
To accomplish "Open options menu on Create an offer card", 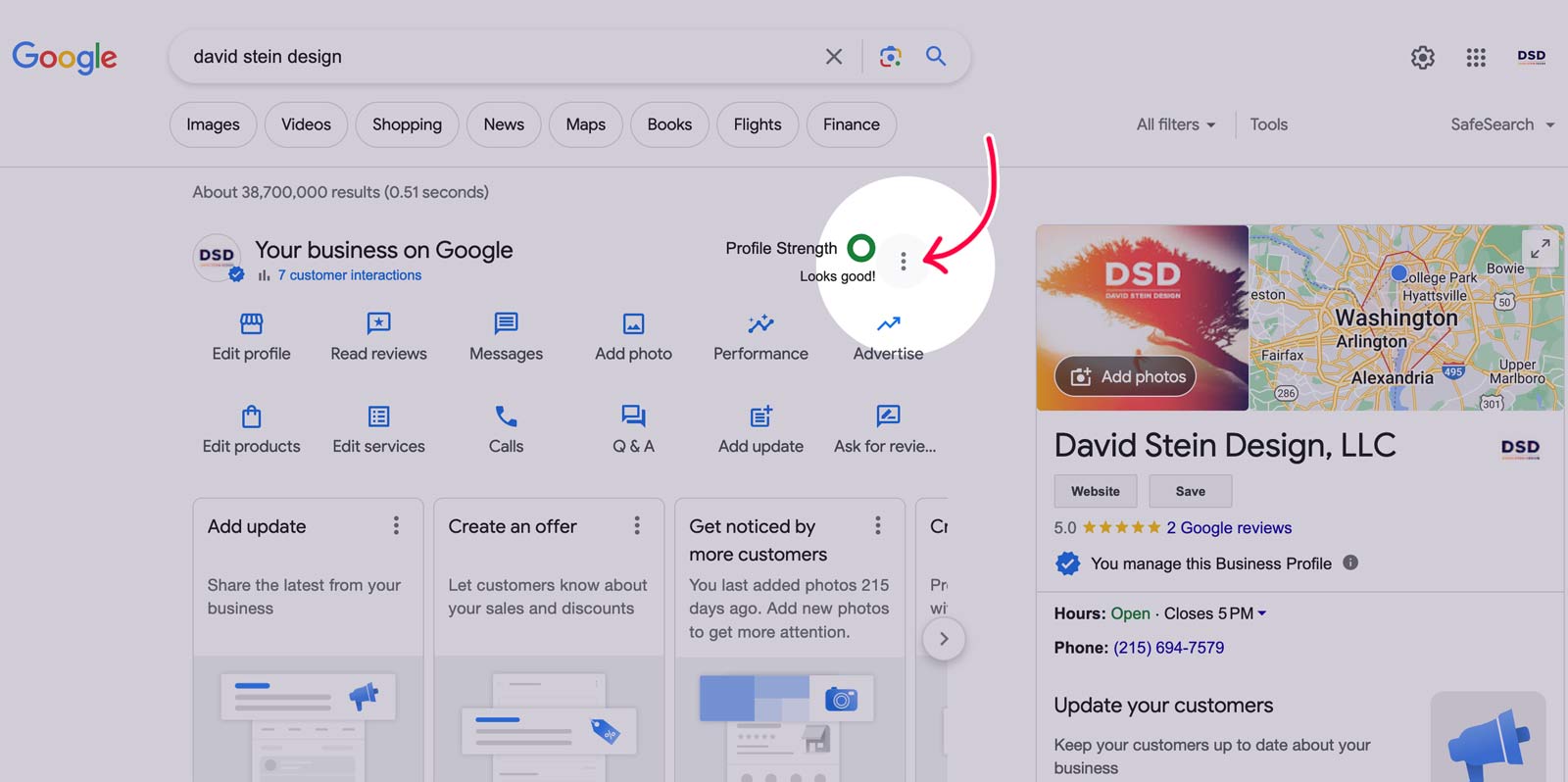I will click(637, 526).
